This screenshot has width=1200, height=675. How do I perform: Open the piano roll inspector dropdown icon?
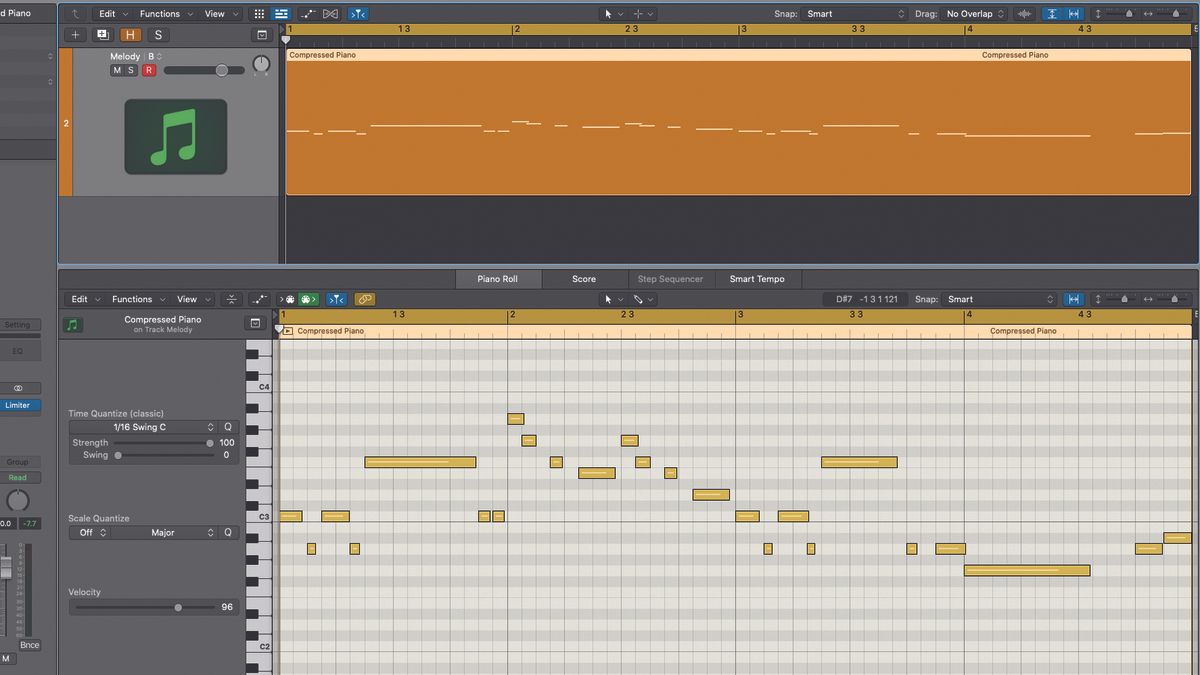tap(255, 324)
